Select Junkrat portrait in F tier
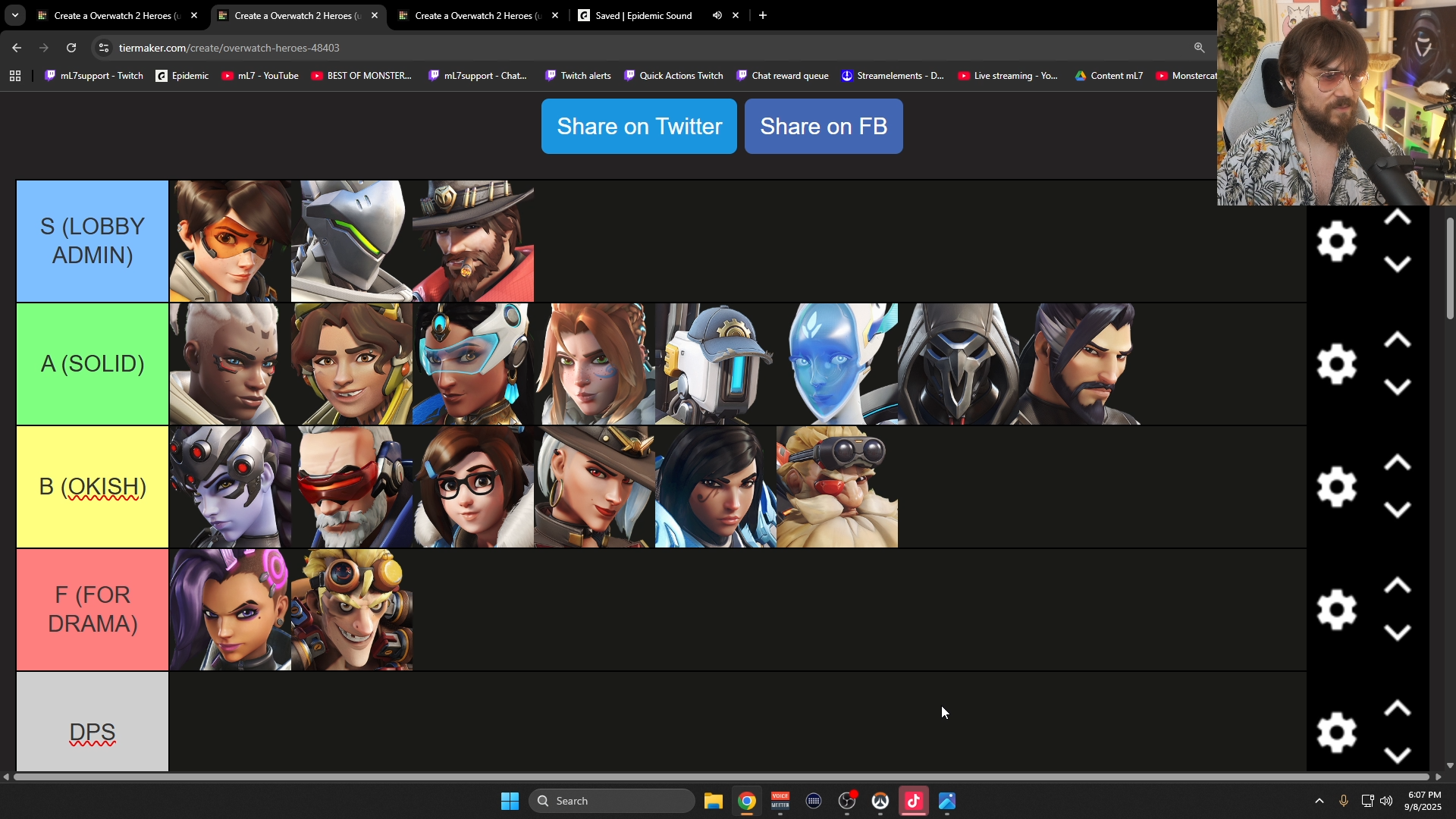Viewport: 1456px width, 819px height. click(352, 610)
